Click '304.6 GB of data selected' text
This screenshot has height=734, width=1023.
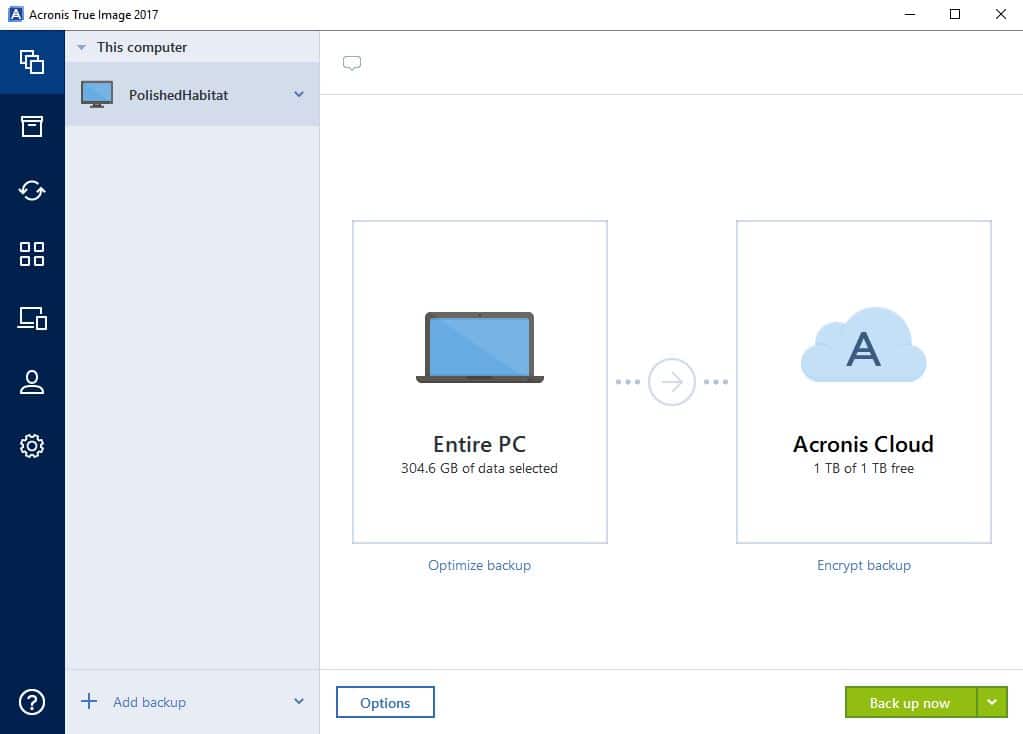(480, 468)
